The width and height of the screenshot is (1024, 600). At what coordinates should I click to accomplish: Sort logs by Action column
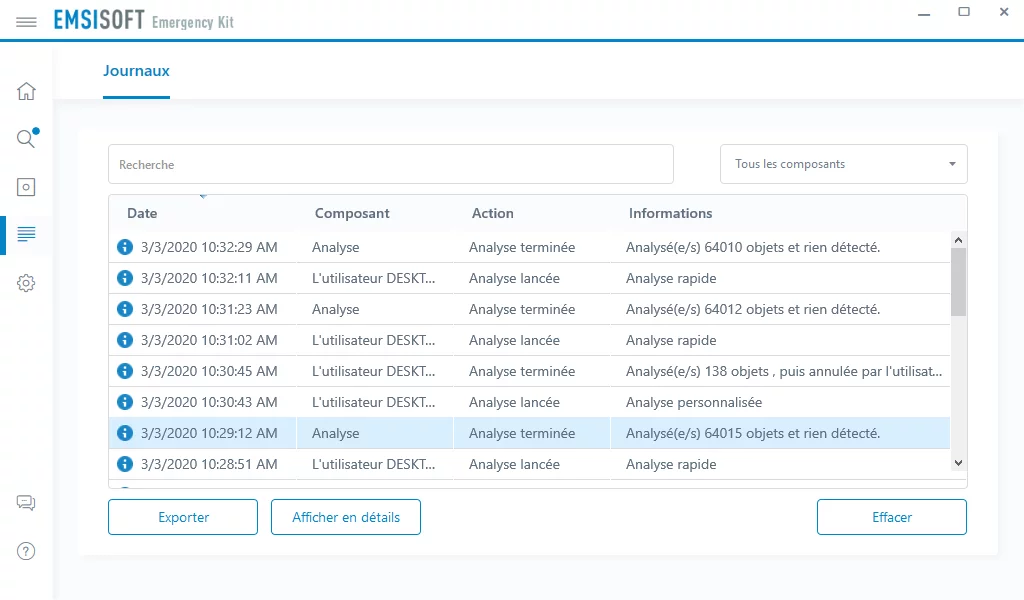[492, 213]
